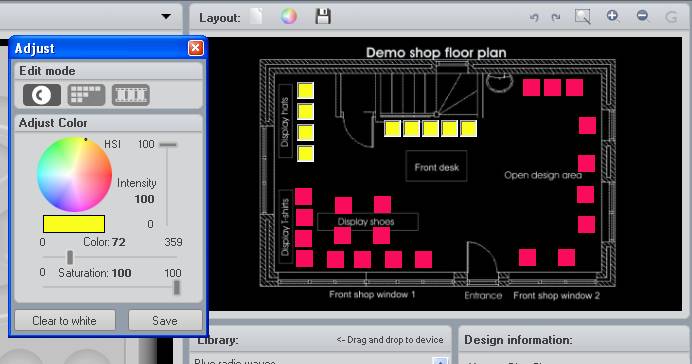This screenshot has width=692, height=364.
Task: Zoom out of the floor plan
Action: [643, 16]
